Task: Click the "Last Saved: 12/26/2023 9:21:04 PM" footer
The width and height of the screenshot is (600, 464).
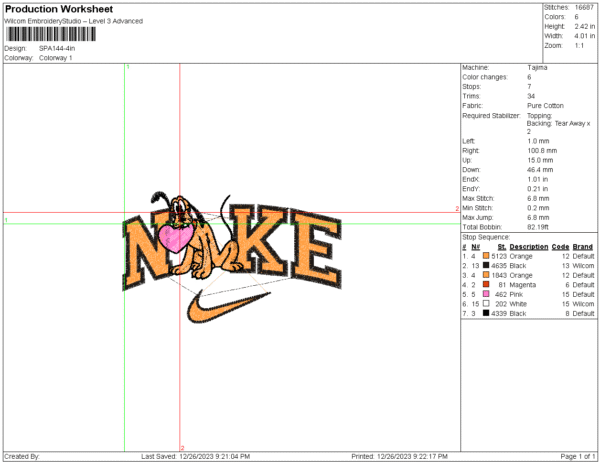Action: pos(196,456)
